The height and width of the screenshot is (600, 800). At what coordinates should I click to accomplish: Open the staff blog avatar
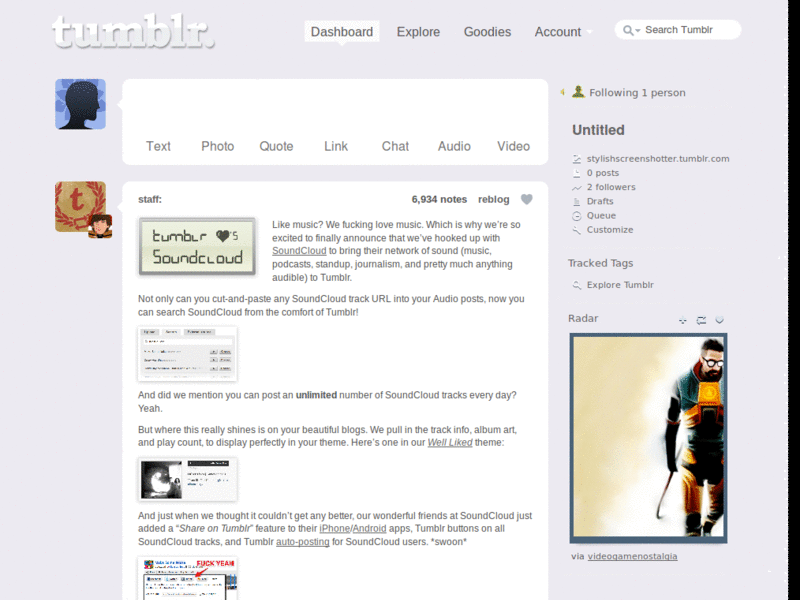(81, 207)
